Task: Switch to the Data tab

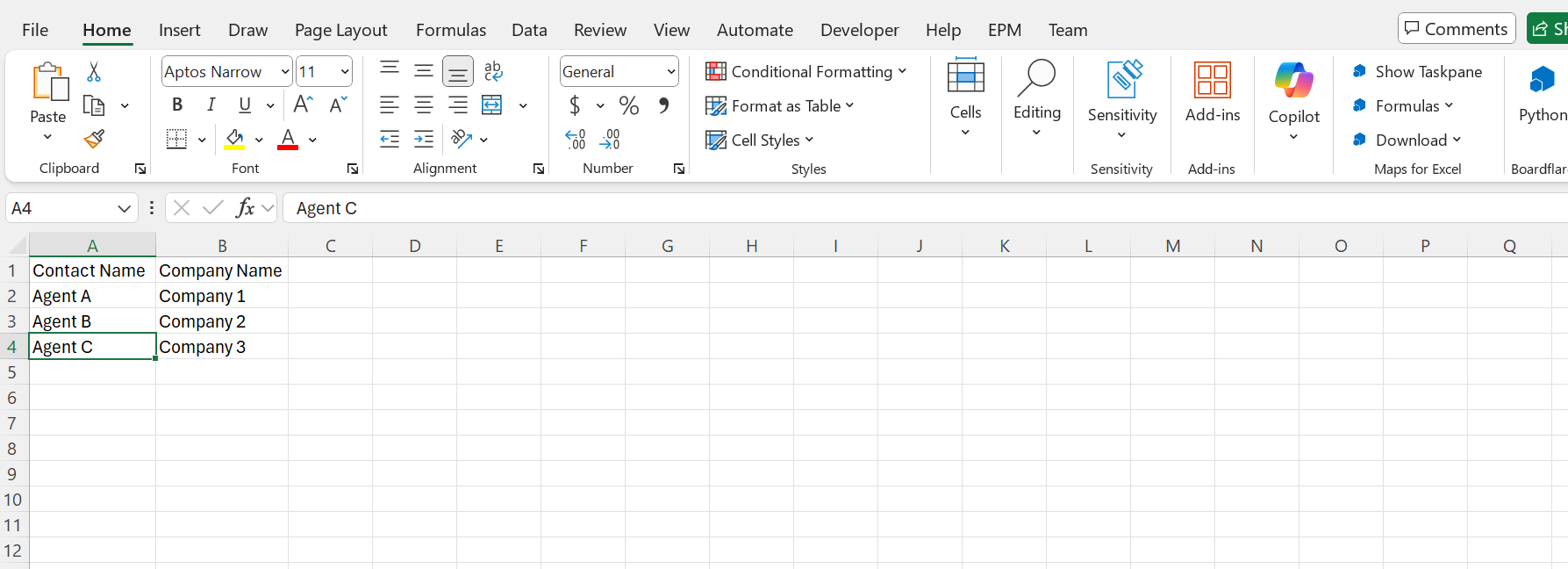Action: click(x=529, y=30)
